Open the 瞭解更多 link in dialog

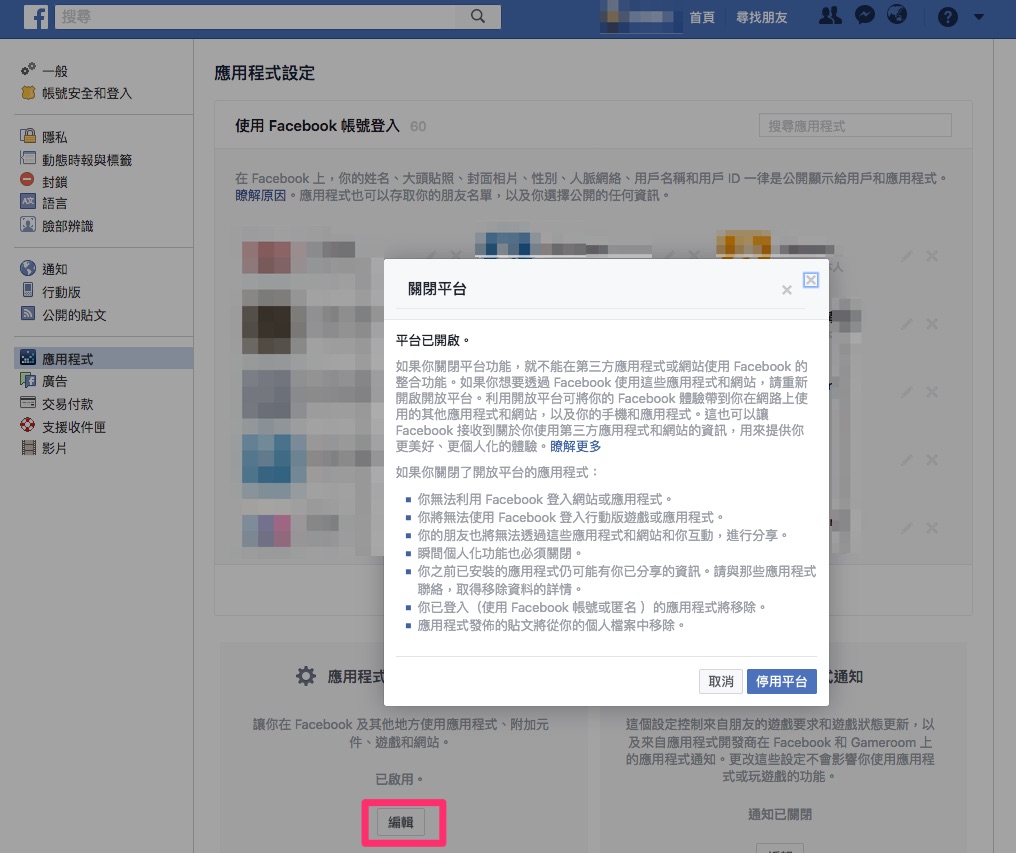coord(576,446)
